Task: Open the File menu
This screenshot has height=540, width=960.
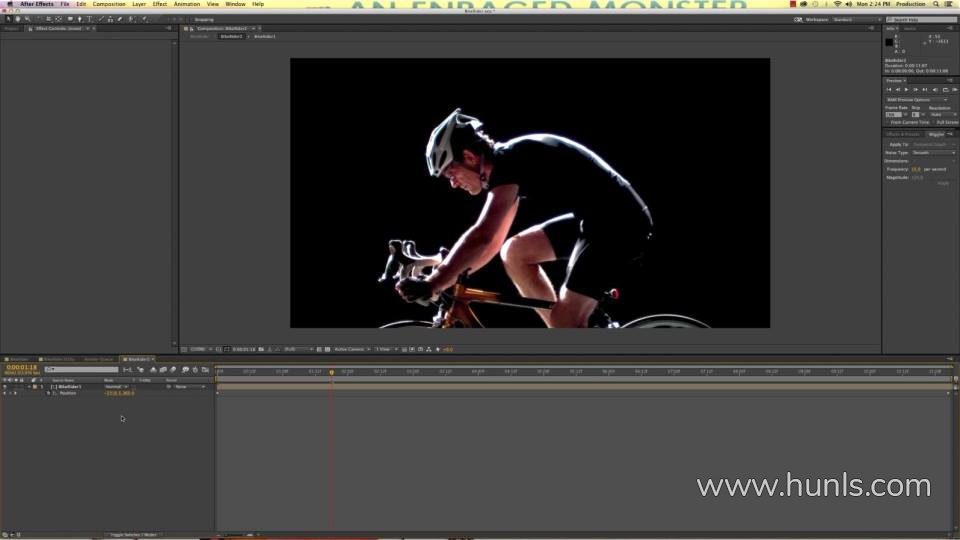Action: point(65,4)
